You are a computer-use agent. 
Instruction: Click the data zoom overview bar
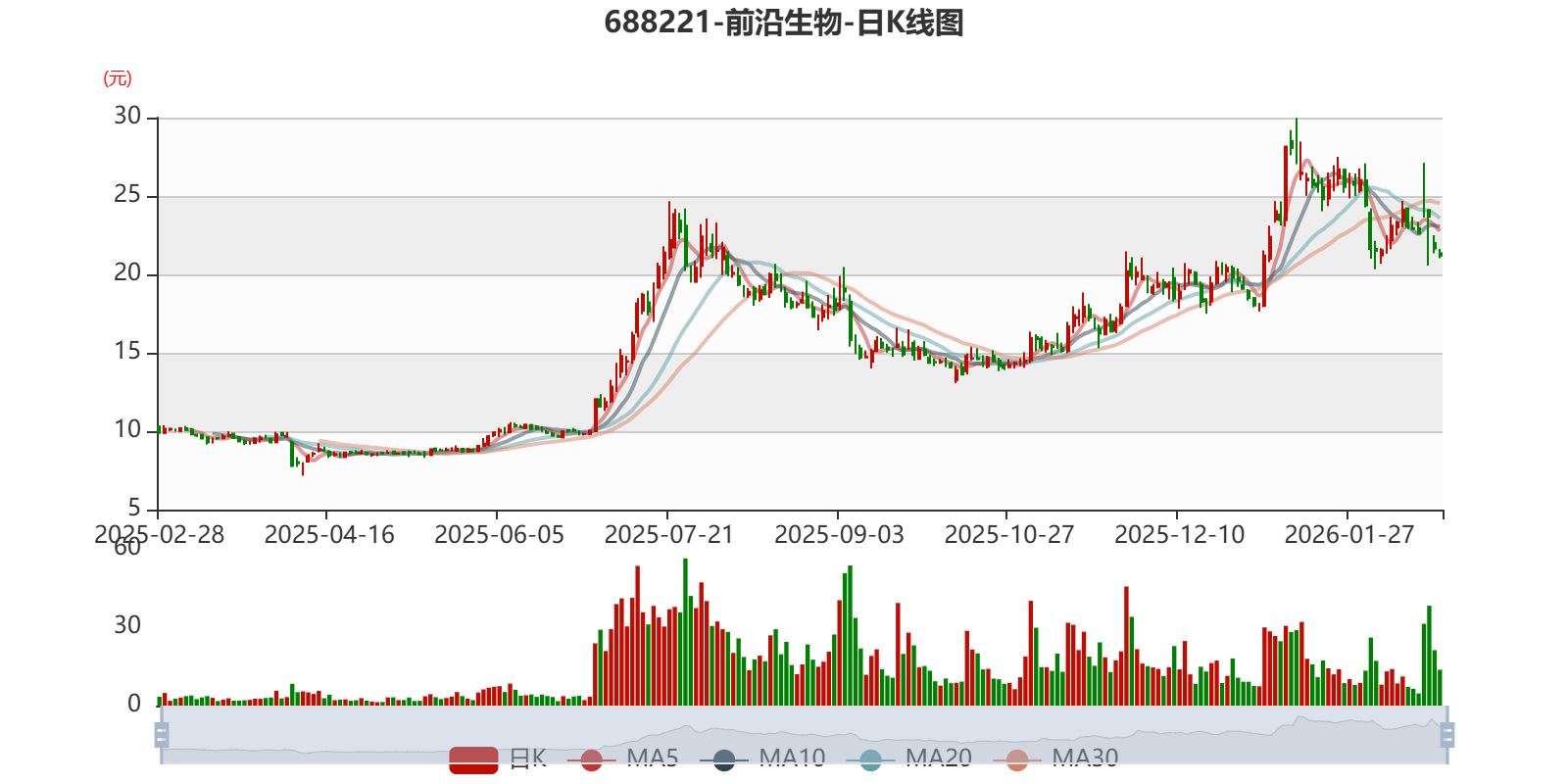804,734
